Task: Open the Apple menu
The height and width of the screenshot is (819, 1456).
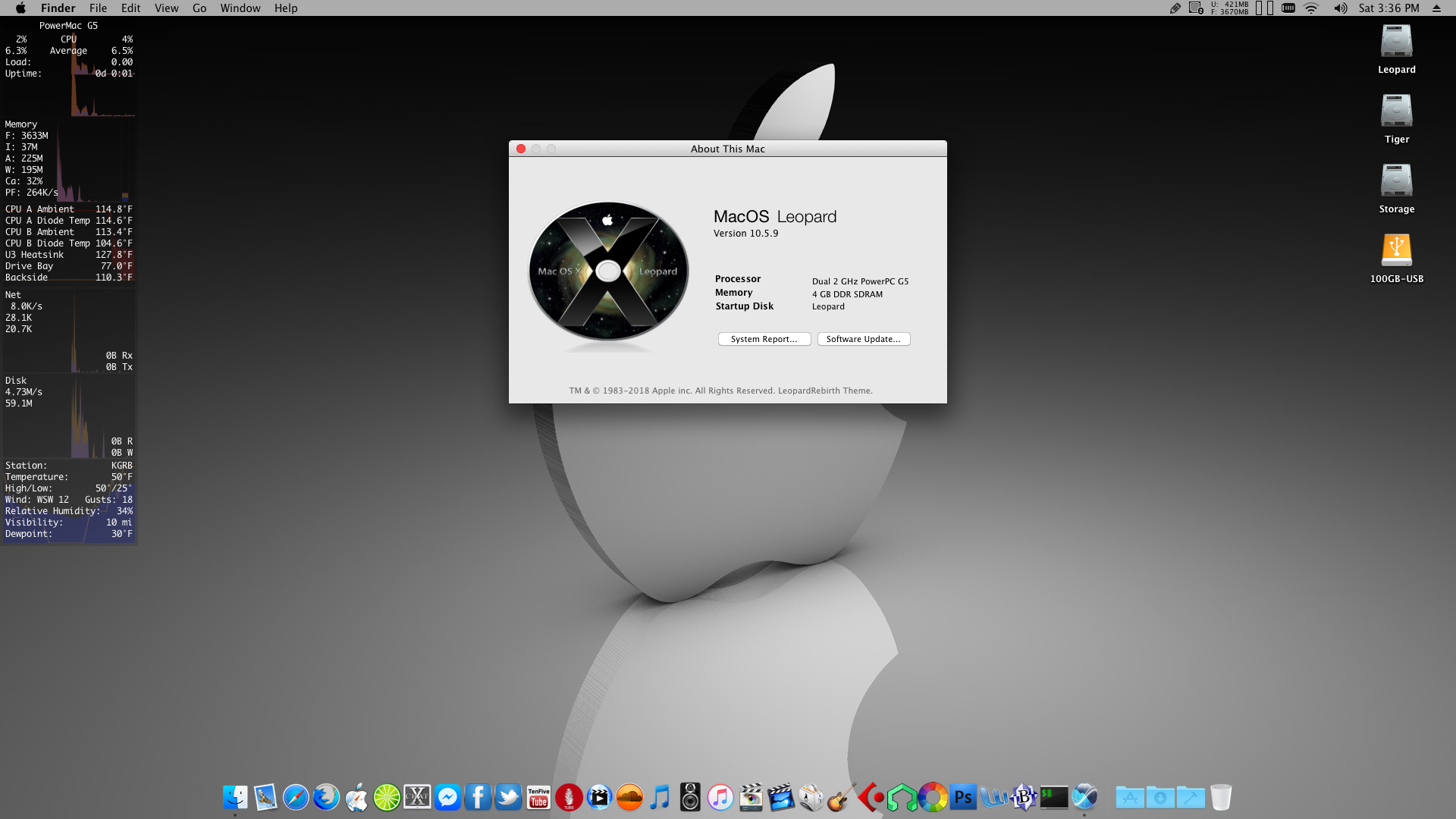Action: click(x=20, y=8)
